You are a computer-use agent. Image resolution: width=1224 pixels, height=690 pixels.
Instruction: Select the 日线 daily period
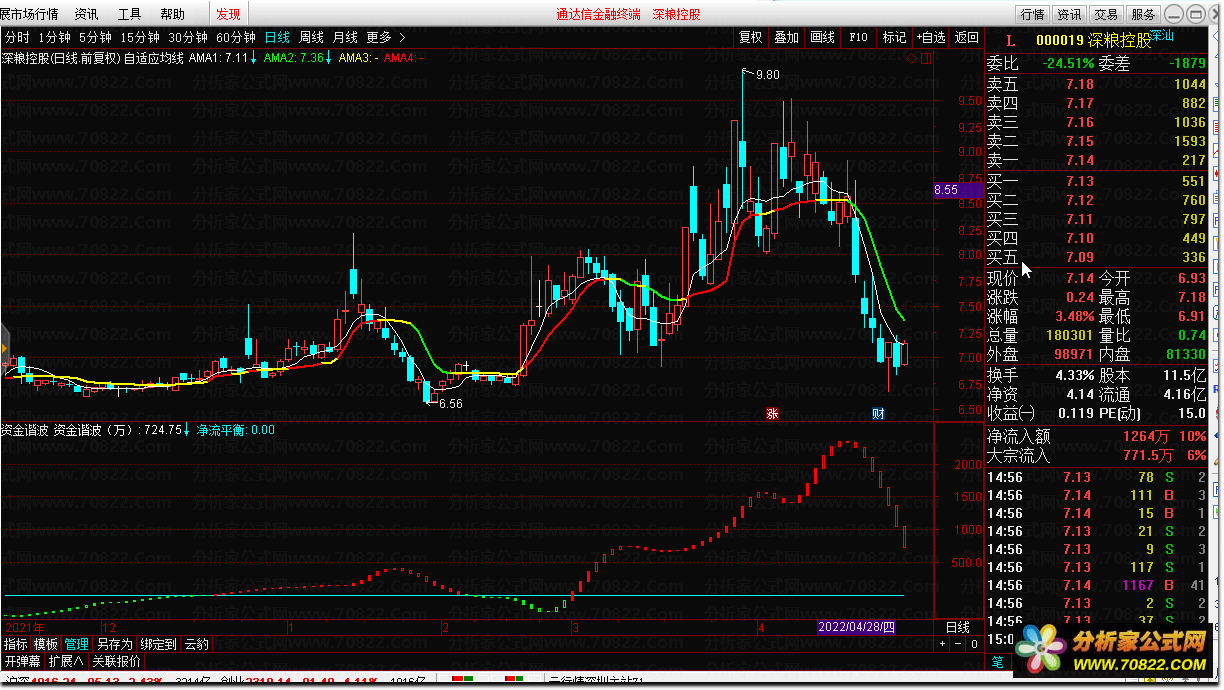[277, 37]
